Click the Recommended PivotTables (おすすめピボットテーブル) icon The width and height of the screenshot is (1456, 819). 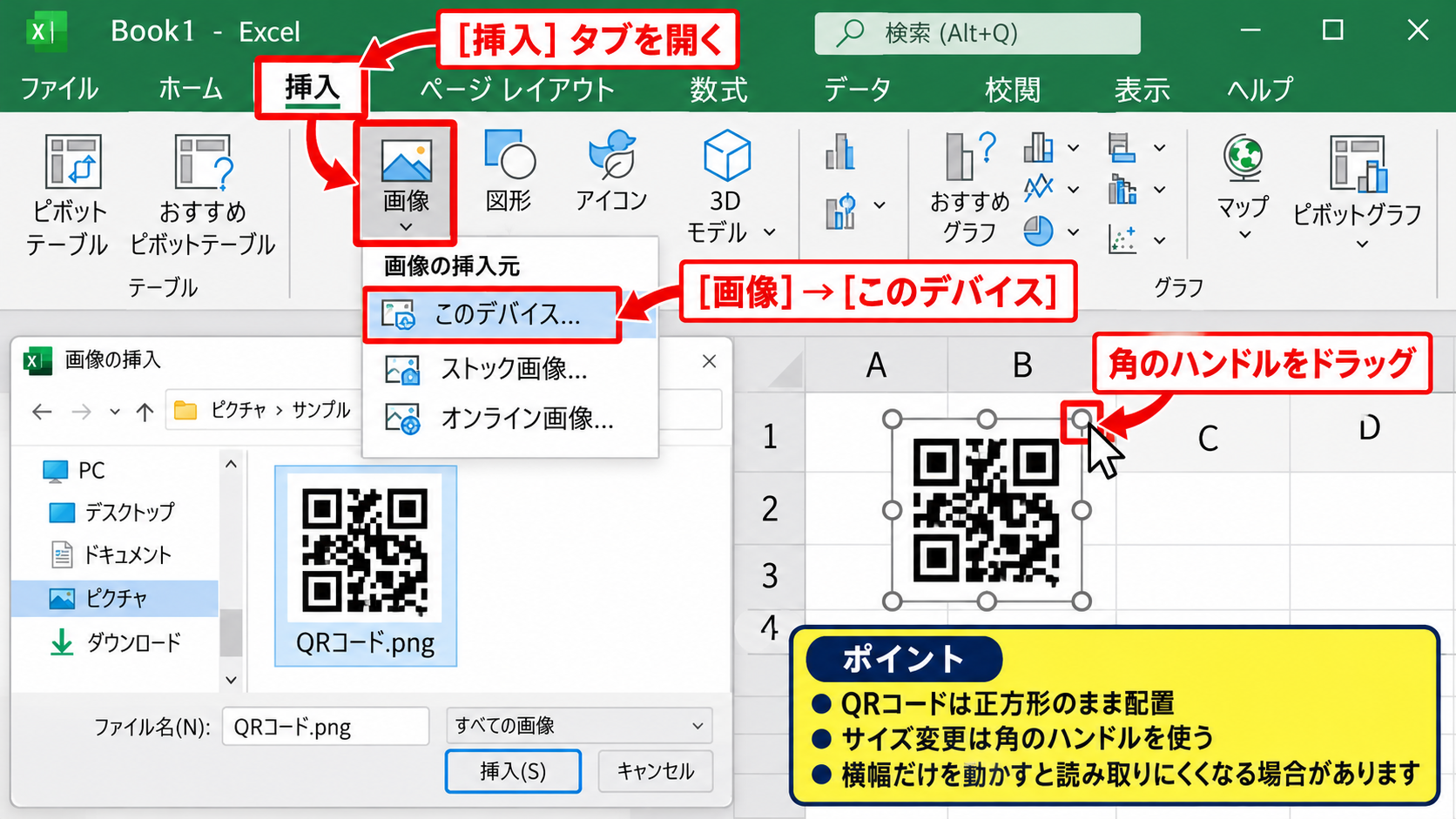[205, 162]
